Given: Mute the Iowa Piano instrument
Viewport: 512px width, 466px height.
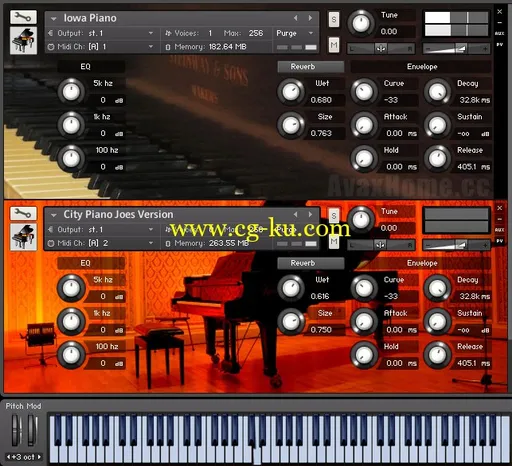Looking at the screenshot, I should [334, 45].
